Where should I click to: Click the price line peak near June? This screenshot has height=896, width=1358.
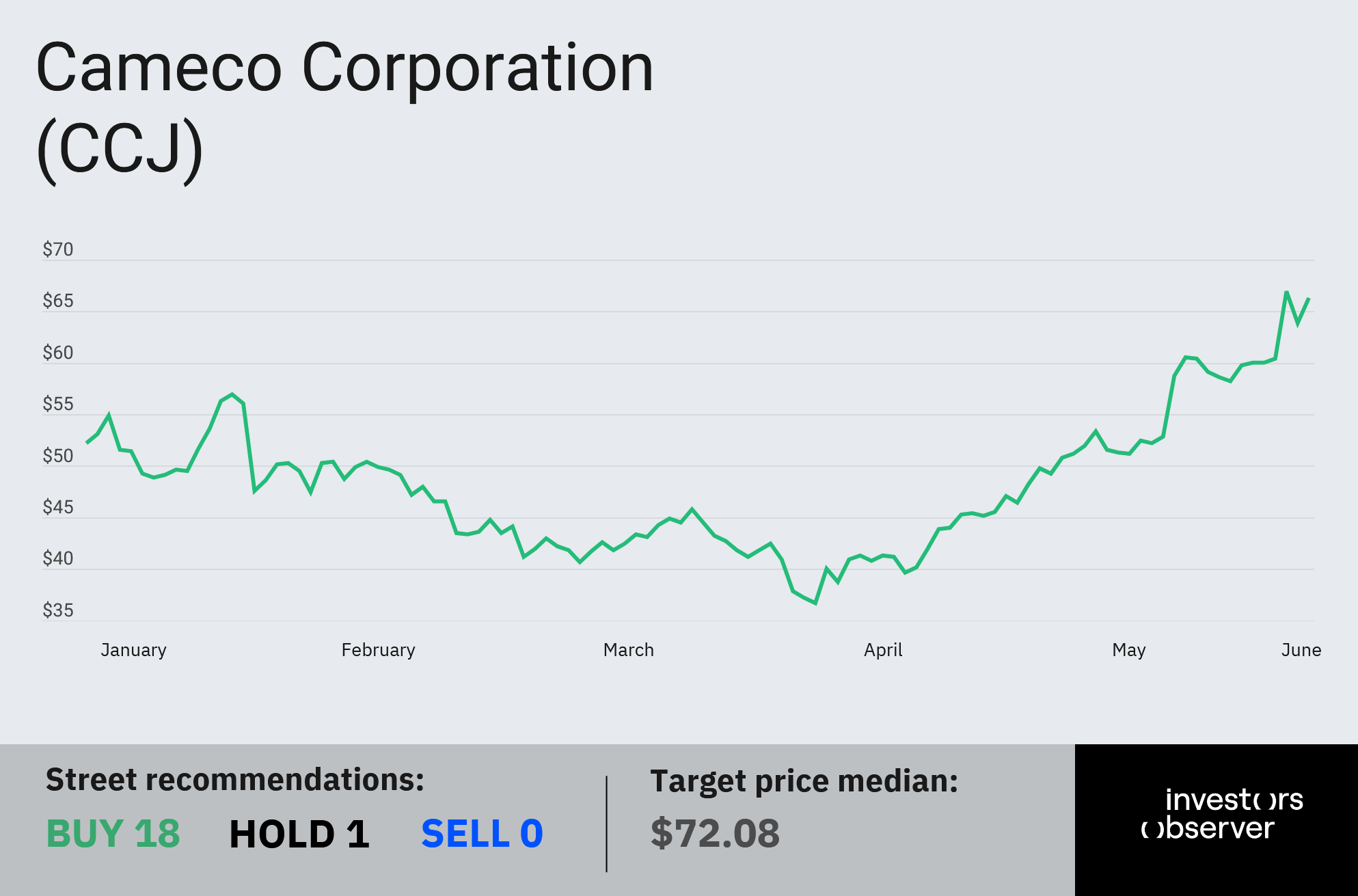click(x=1286, y=293)
